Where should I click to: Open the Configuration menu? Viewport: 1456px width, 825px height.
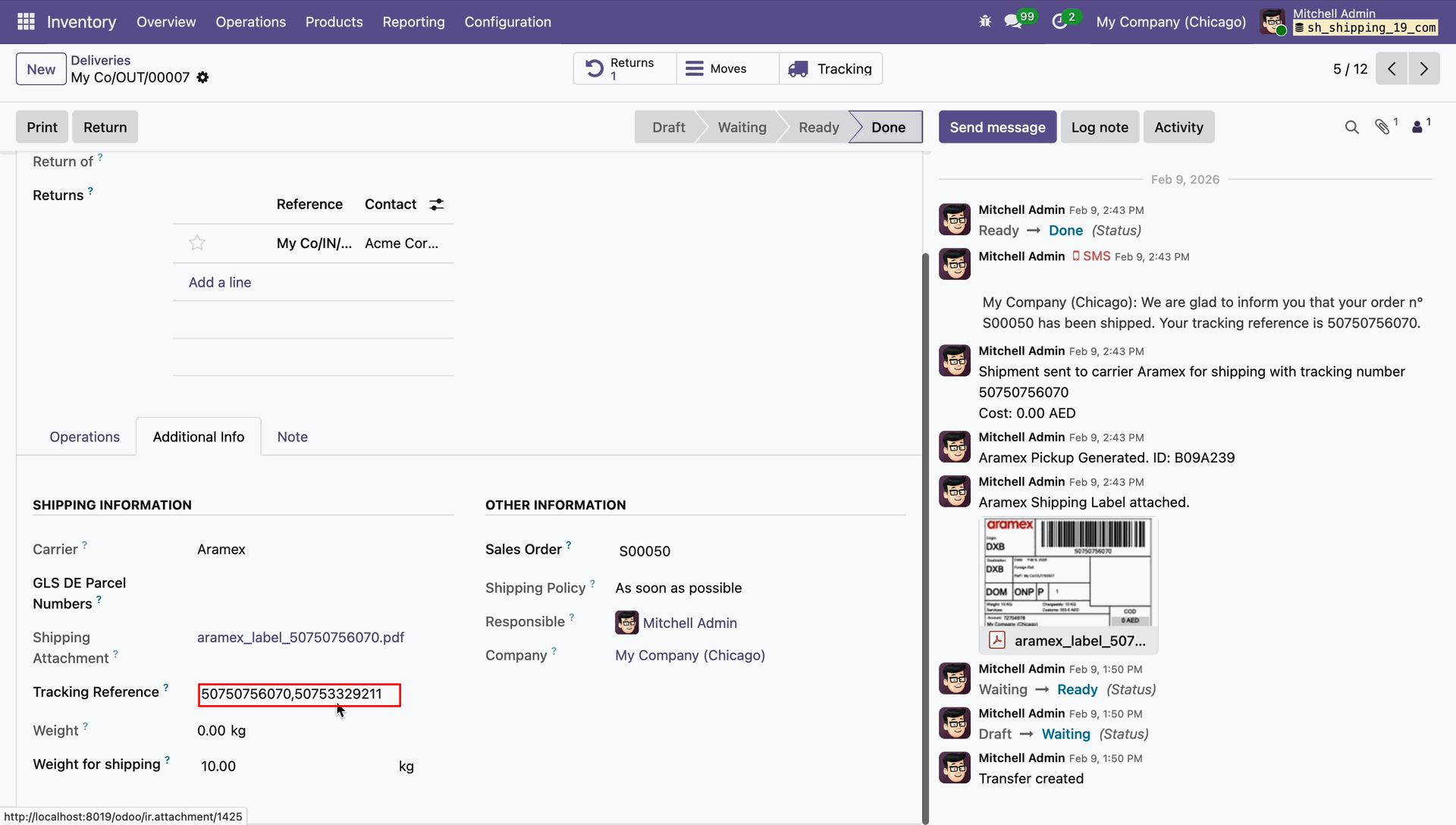[507, 22]
